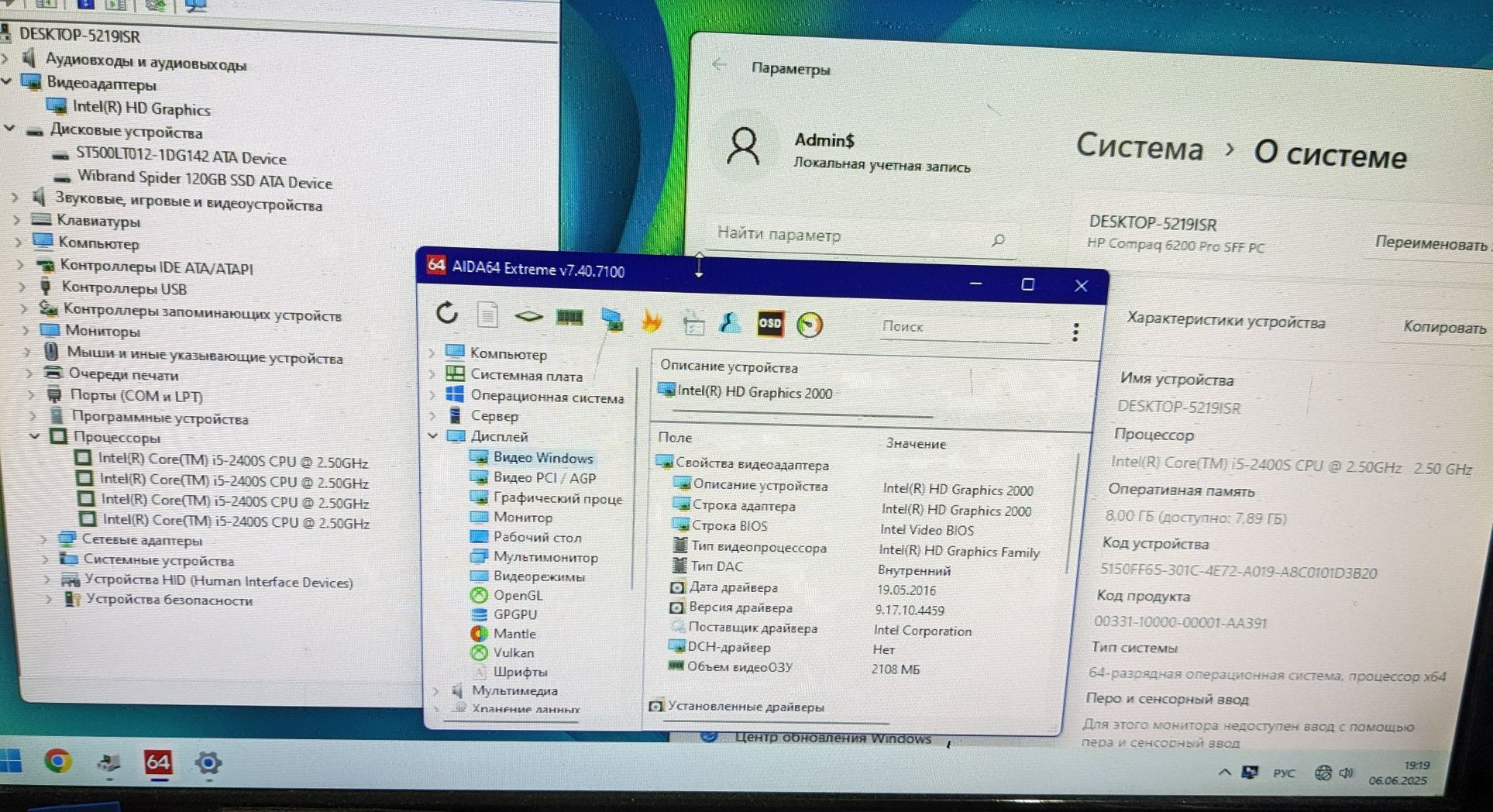Click Система breadcrumb in Settings
This screenshot has height=812, width=1493.
1140,146
